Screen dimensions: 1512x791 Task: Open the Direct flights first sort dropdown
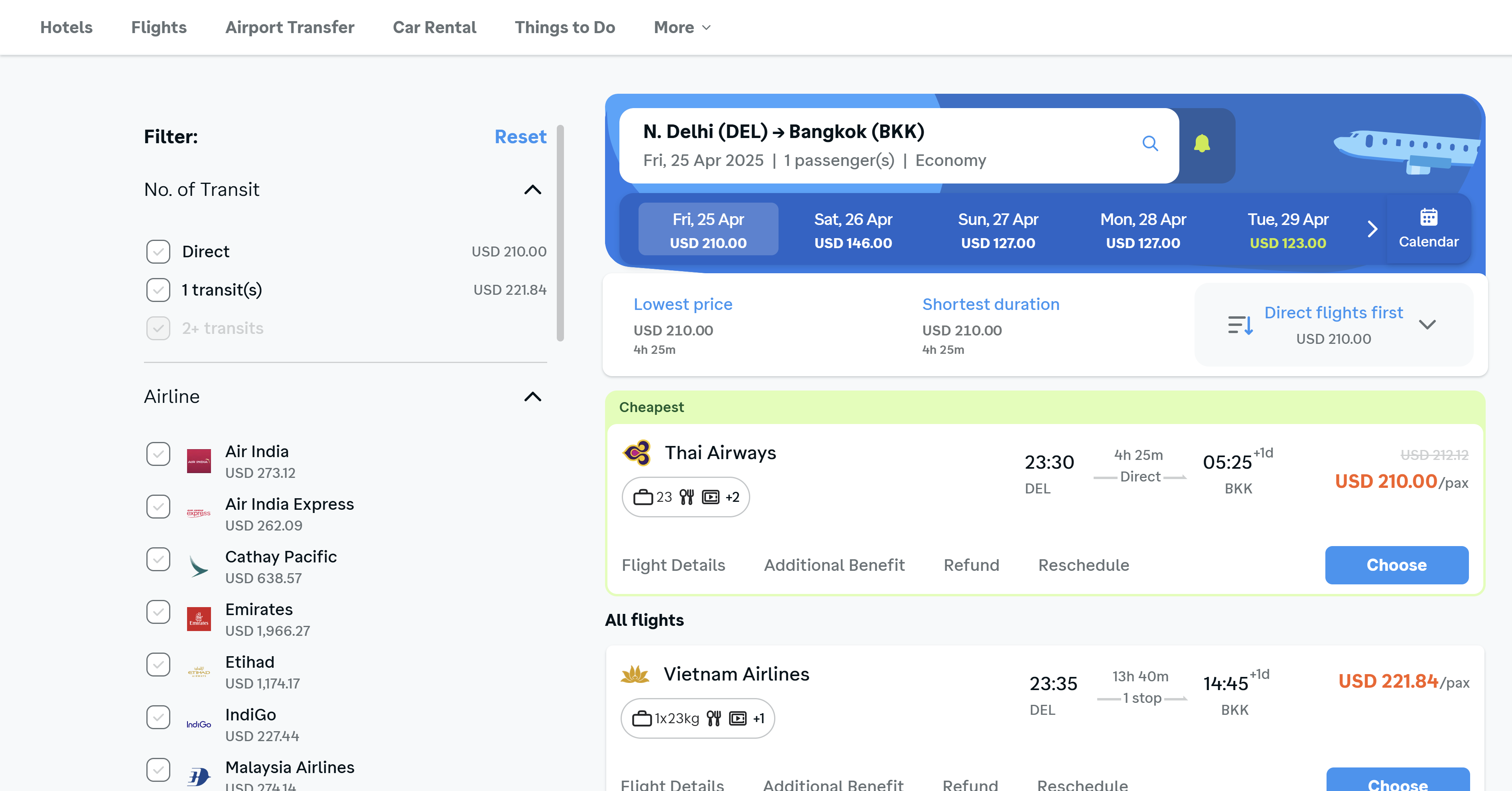pos(1334,325)
